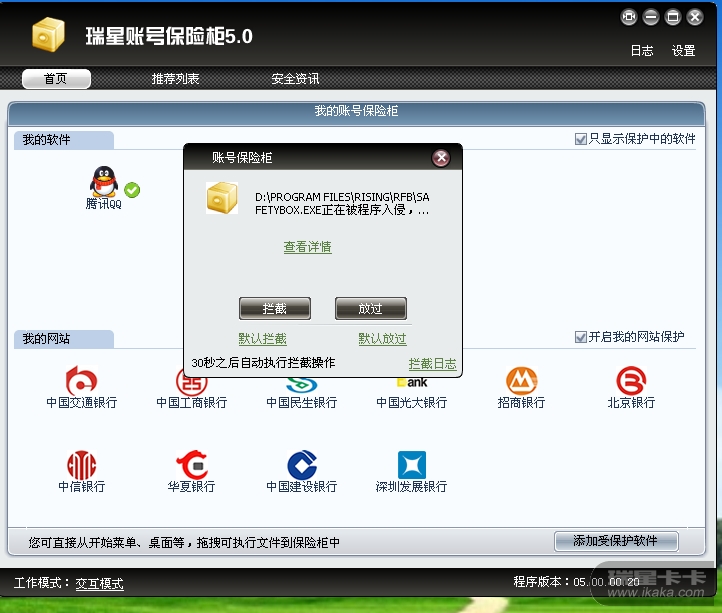Click the 我的软件 section header

64,140
